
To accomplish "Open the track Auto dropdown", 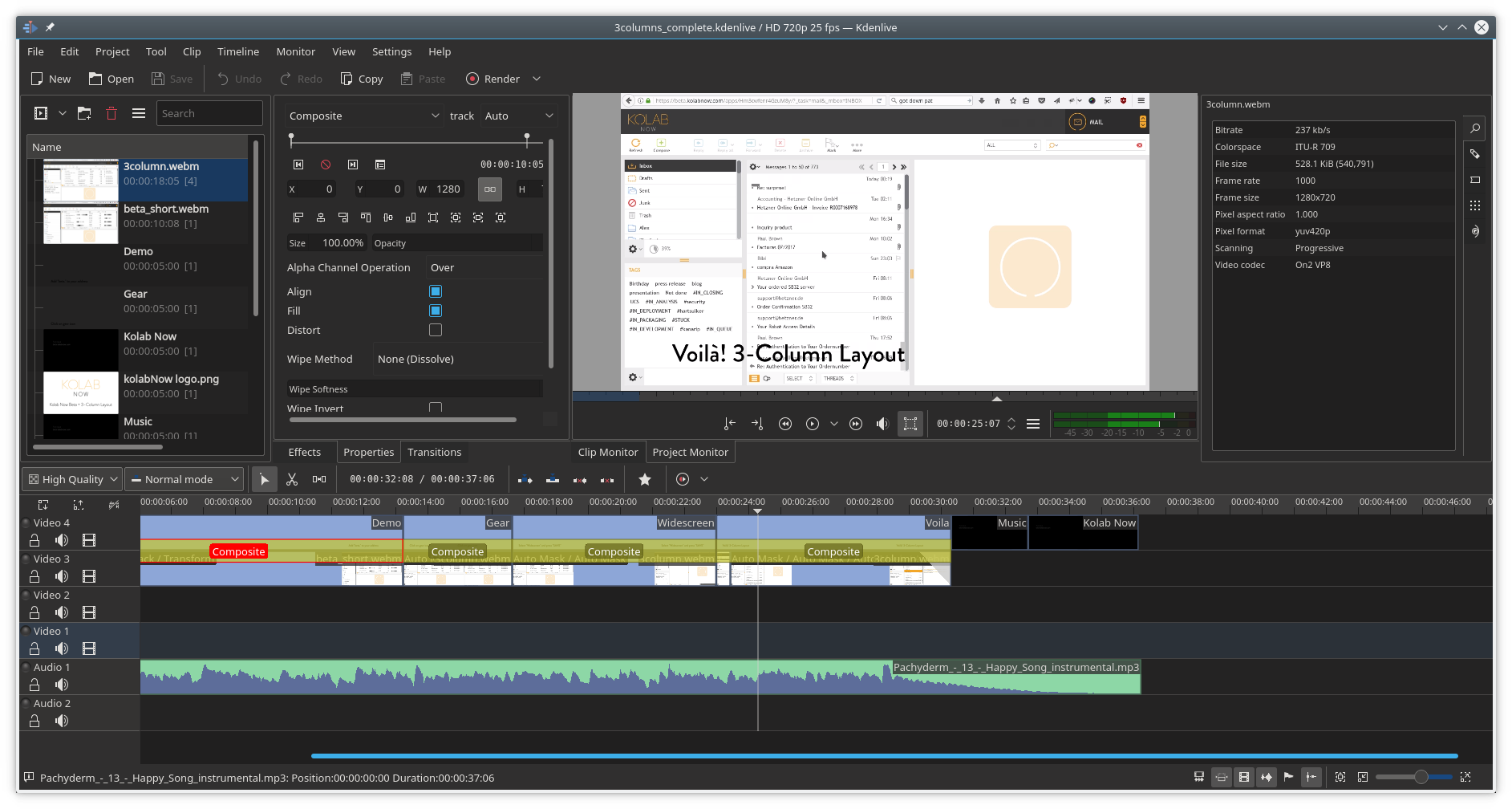I will (518, 116).
